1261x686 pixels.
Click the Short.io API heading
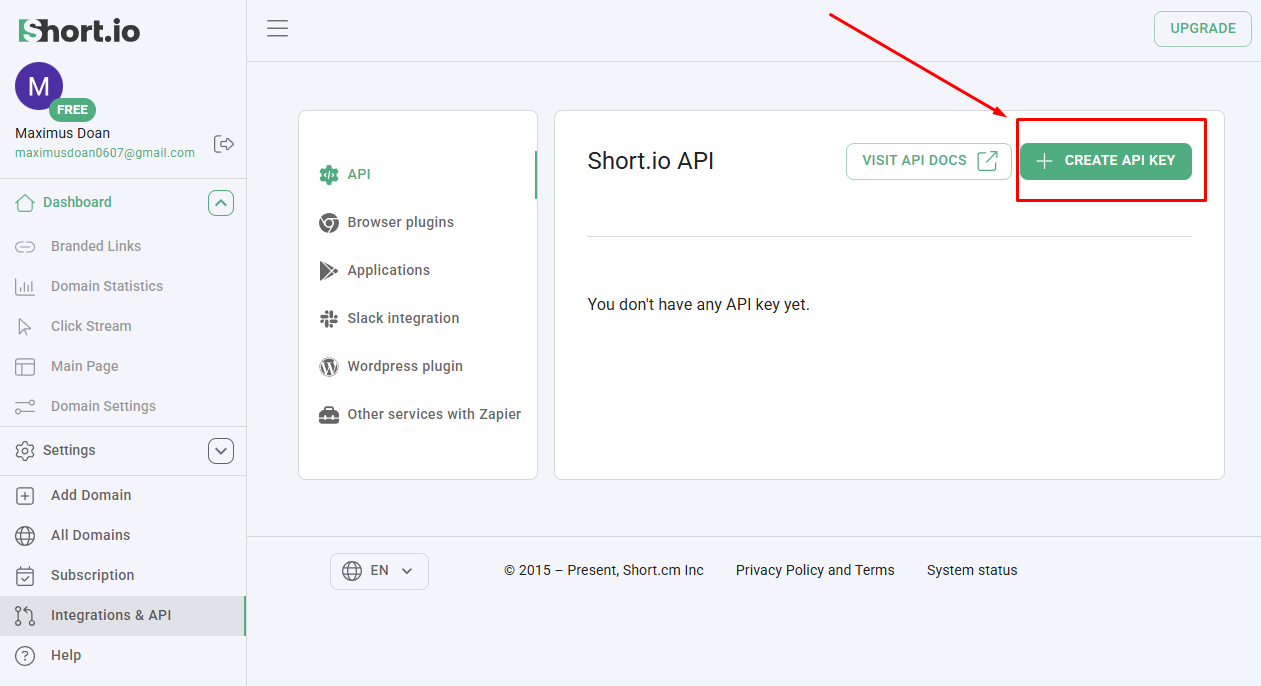(x=651, y=161)
